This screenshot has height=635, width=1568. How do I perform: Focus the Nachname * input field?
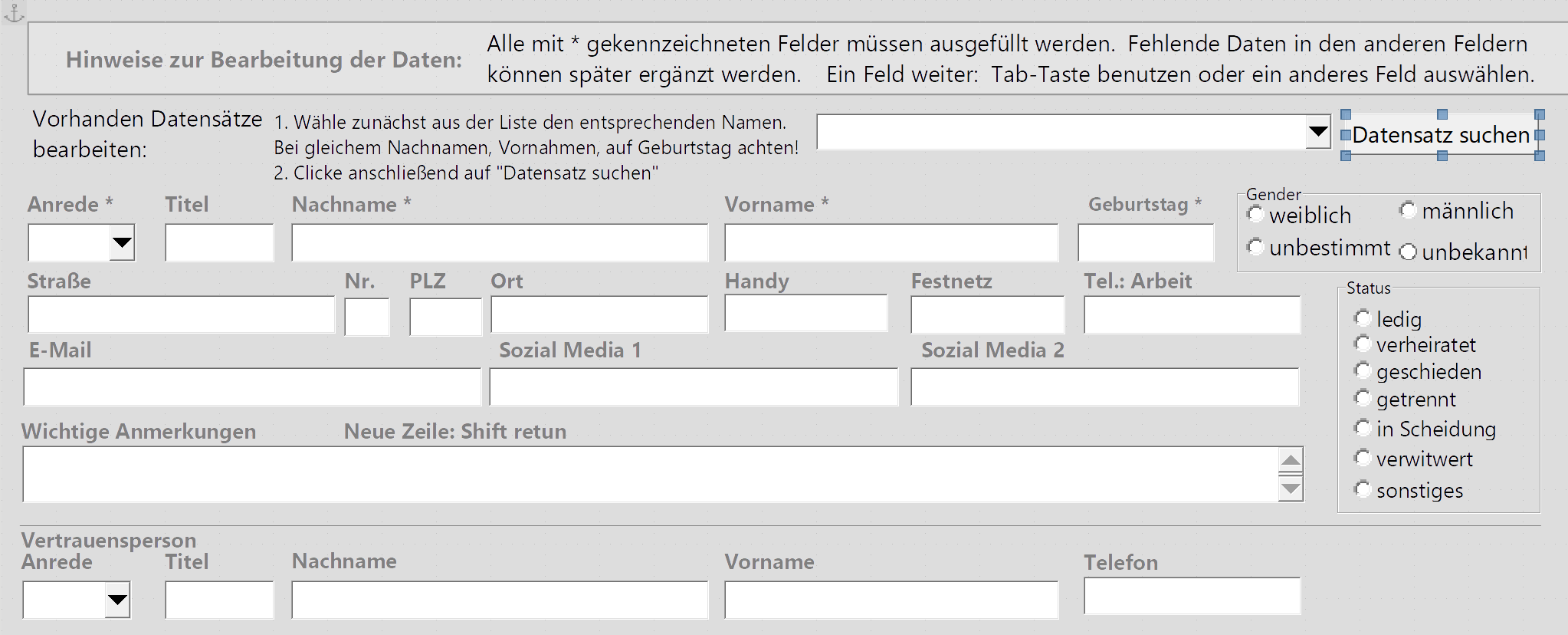[500, 243]
